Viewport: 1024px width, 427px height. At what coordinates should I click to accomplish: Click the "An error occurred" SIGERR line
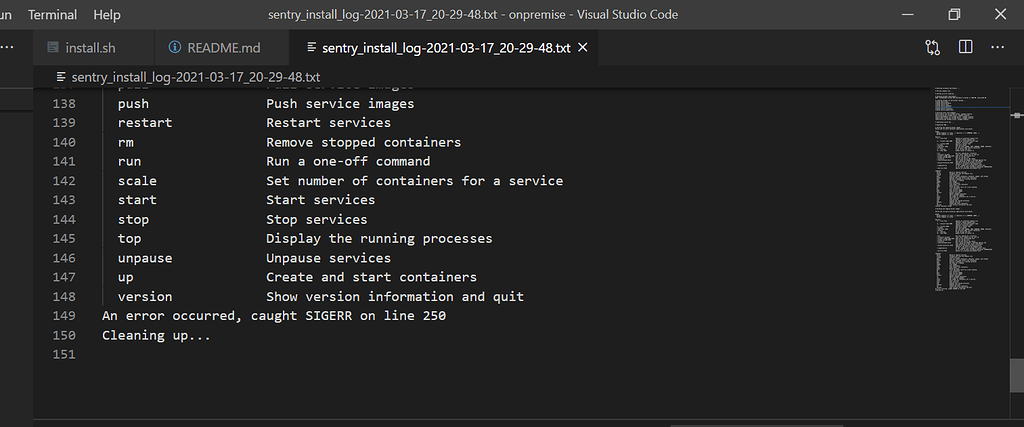pos(273,316)
